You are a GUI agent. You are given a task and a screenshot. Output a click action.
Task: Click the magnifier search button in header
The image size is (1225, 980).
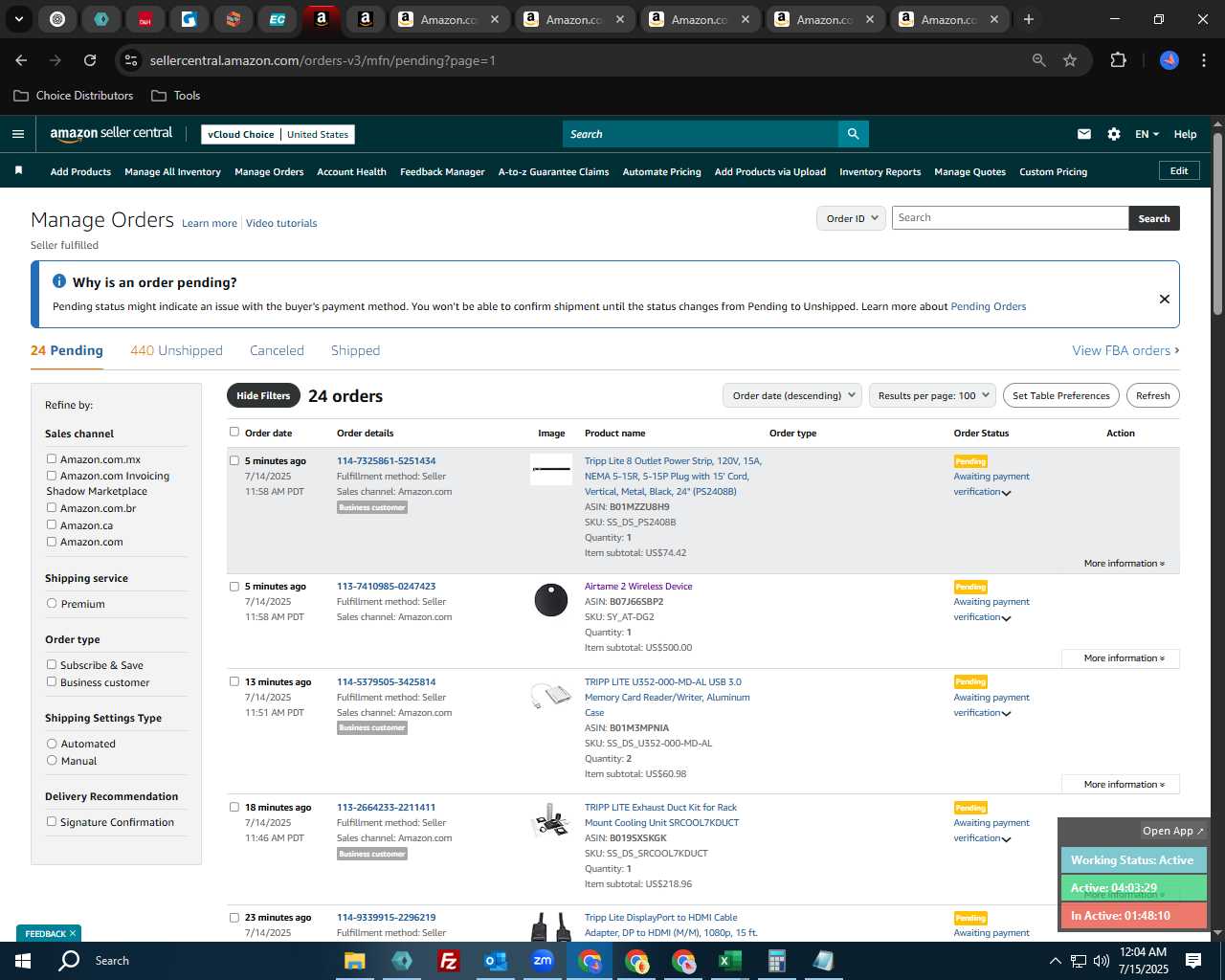click(853, 134)
